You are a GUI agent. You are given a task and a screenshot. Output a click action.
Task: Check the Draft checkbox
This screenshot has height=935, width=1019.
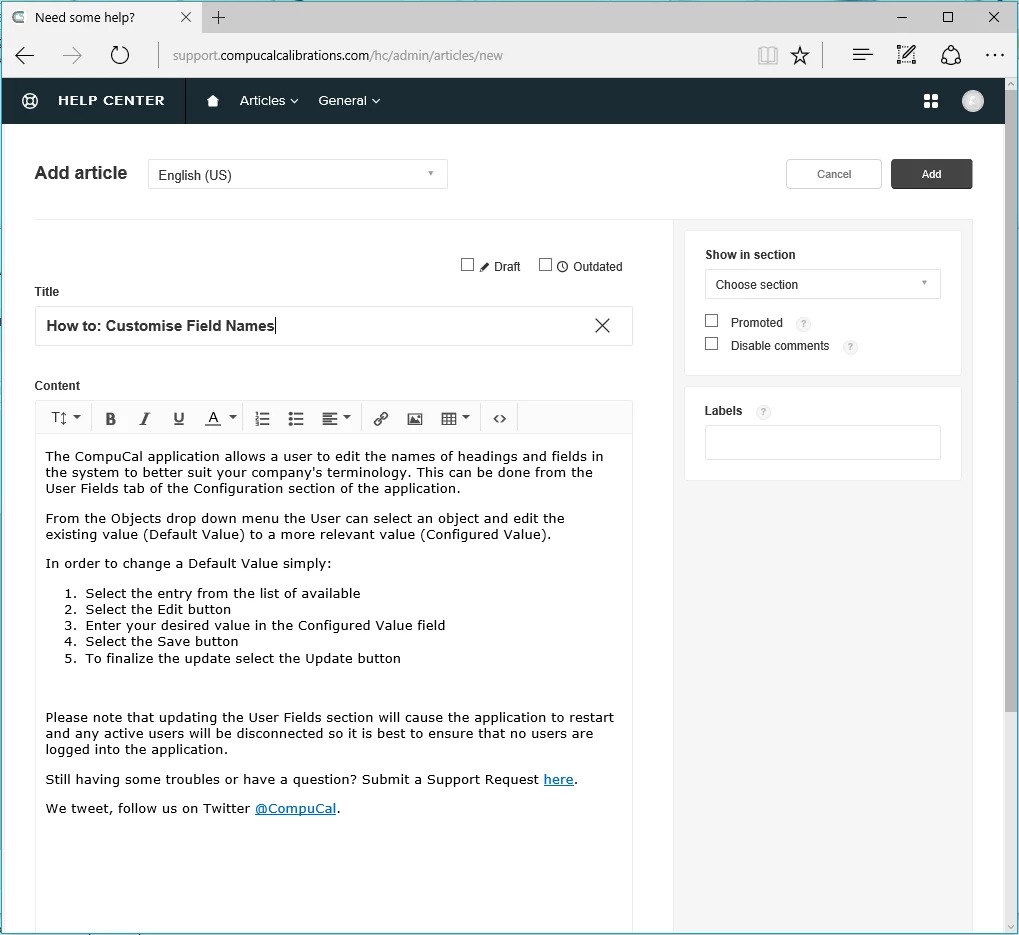tap(467, 264)
